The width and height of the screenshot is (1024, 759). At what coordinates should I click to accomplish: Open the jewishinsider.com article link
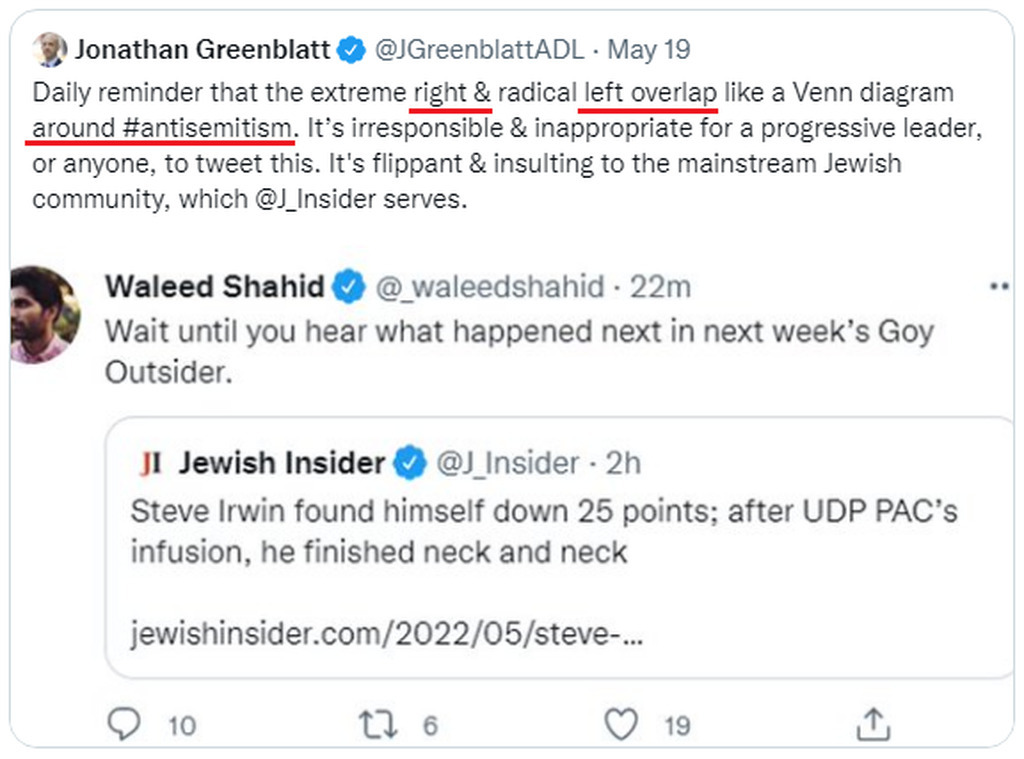click(387, 633)
